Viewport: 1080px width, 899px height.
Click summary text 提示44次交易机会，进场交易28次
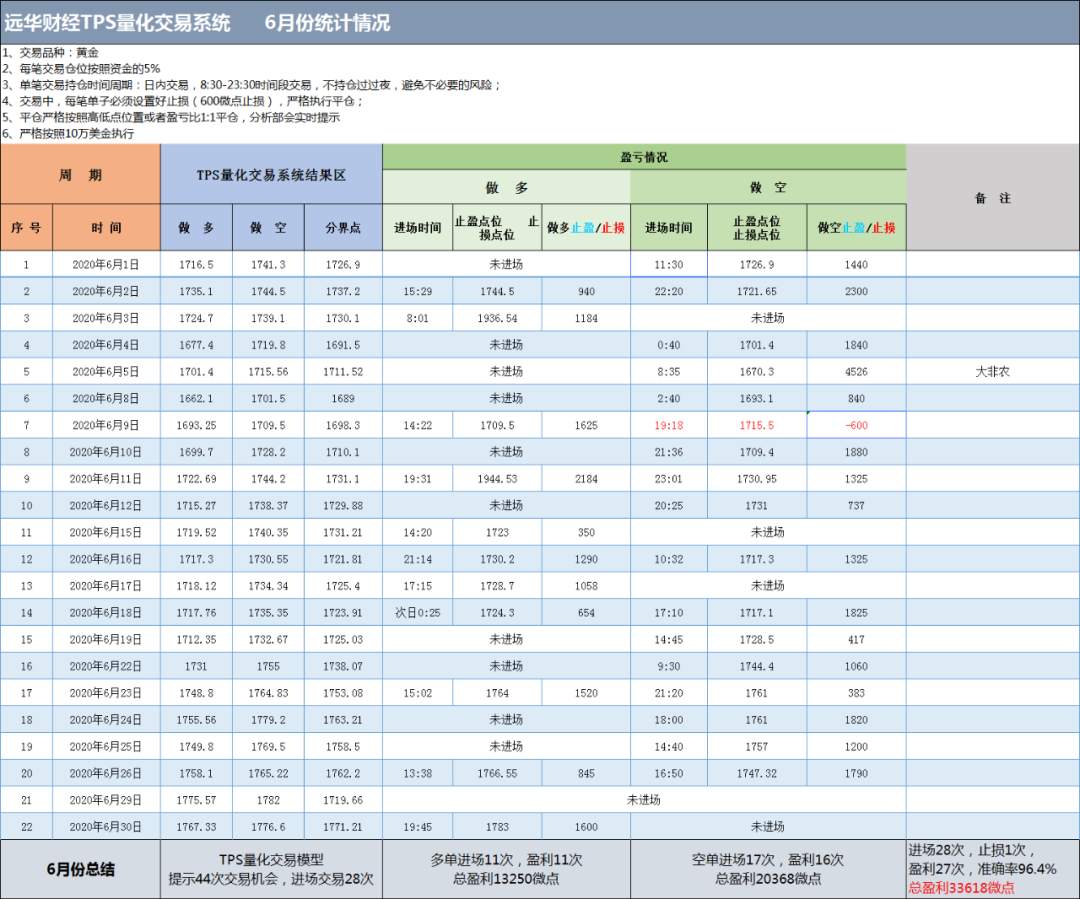click(271, 879)
